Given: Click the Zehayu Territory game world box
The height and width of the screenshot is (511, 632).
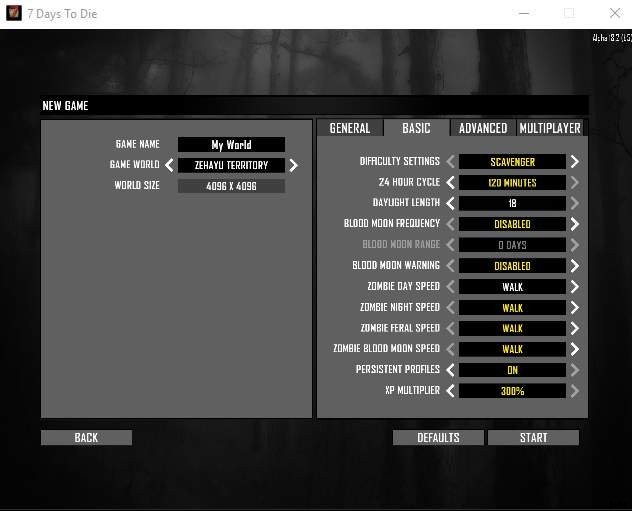Looking at the screenshot, I should click(231, 165).
